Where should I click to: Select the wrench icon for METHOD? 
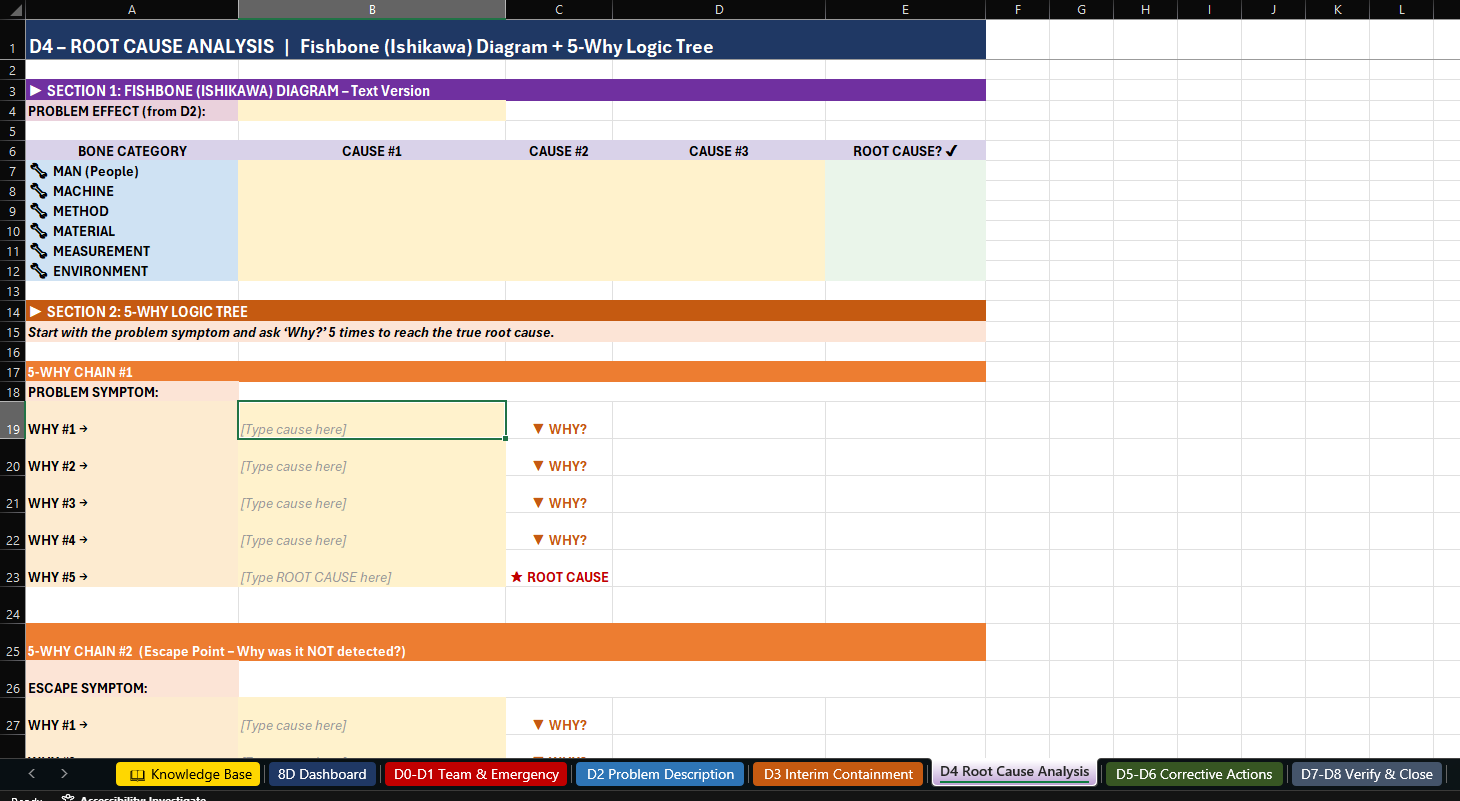[x=37, y=211]
